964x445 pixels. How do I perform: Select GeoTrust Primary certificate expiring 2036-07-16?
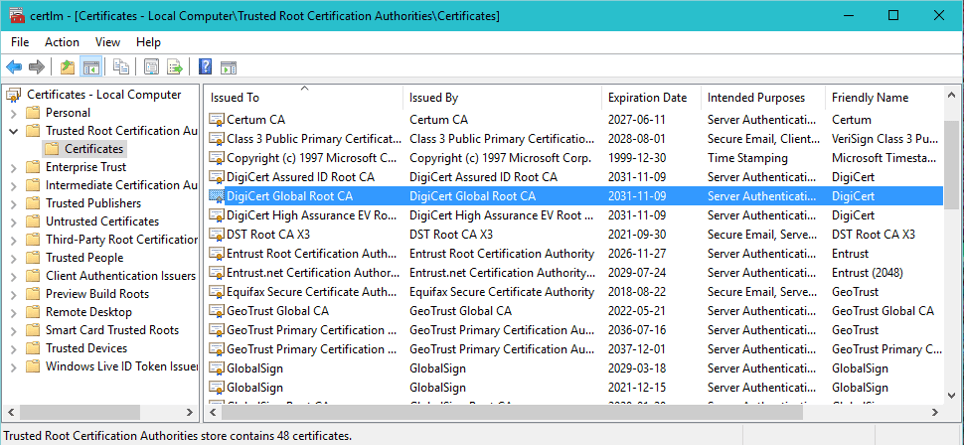[574, 330]
